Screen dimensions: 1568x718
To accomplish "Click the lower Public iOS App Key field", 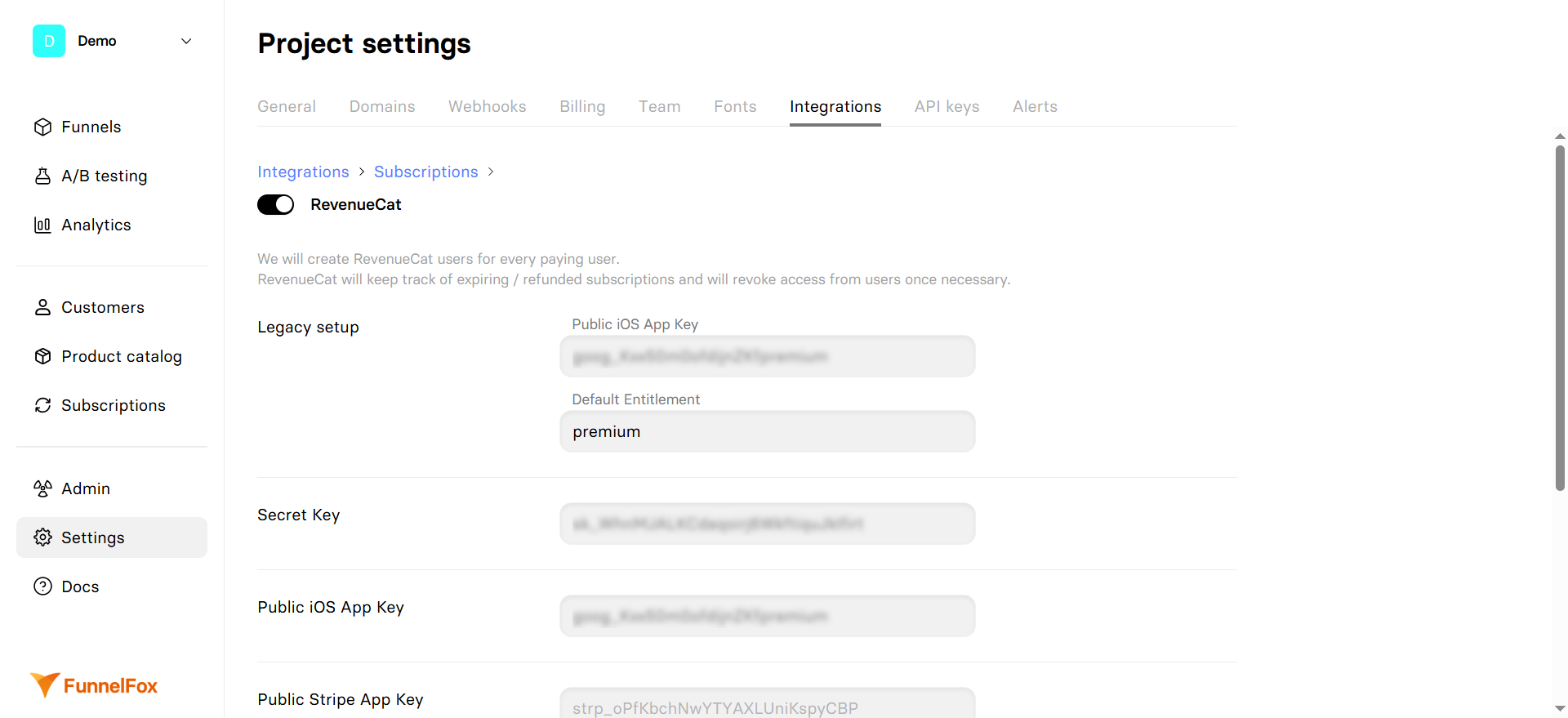I will 768,616.
